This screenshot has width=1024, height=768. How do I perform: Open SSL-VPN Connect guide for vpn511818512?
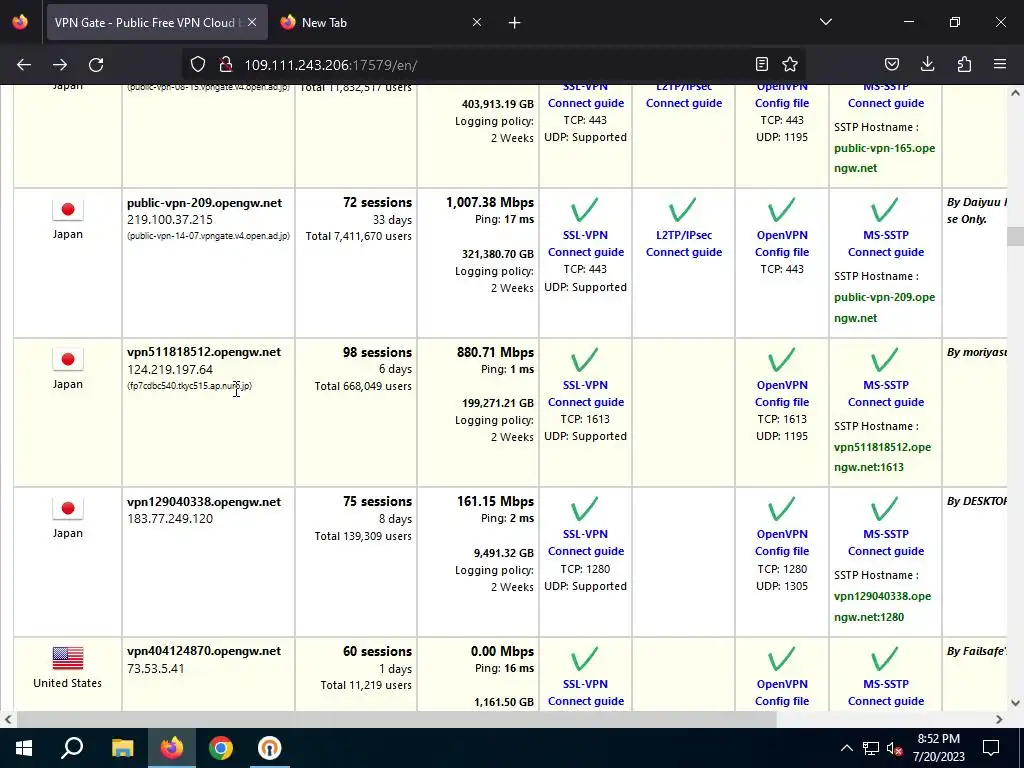[586, 394]
